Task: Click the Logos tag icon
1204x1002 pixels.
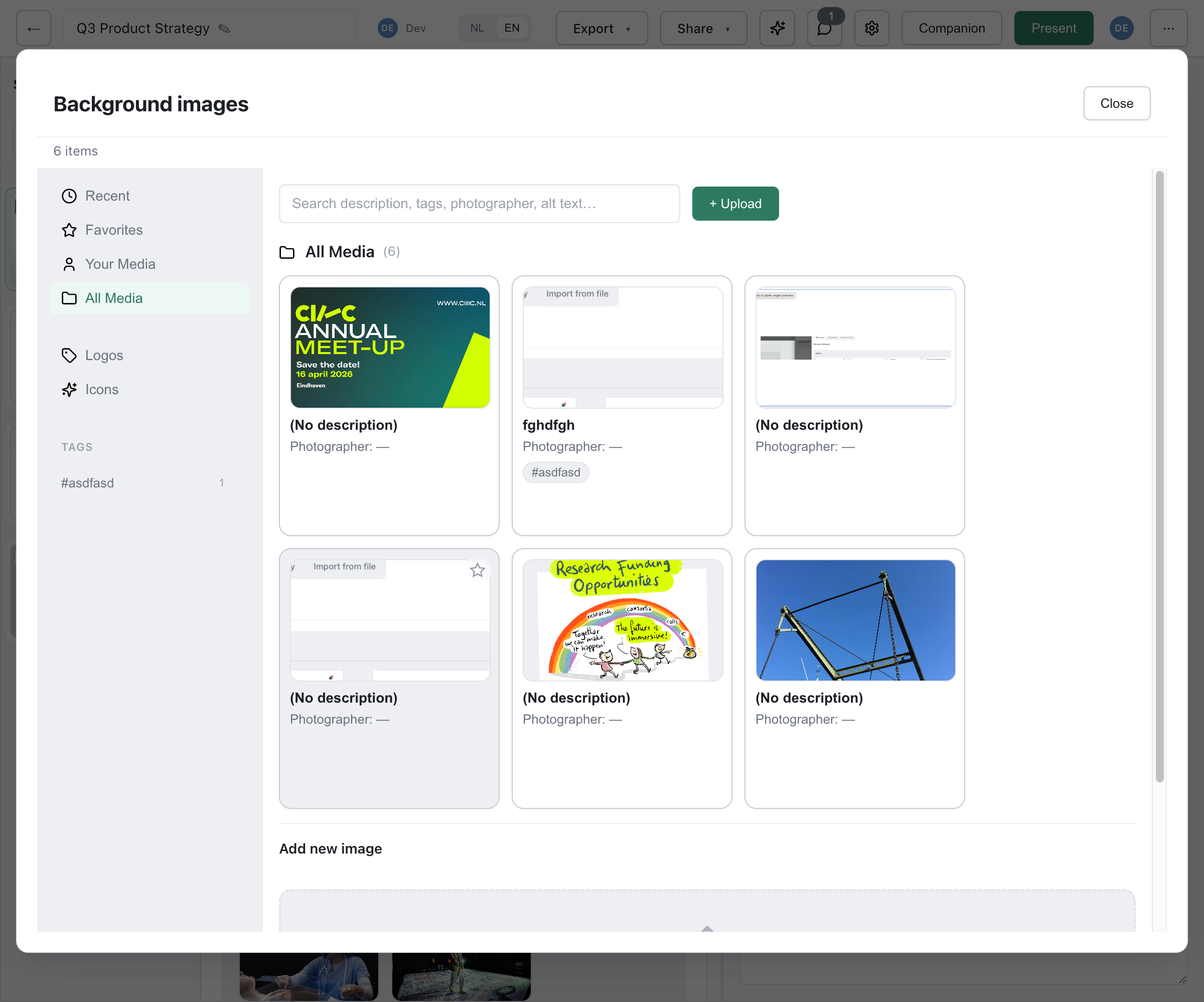Action: (x=69, y=356)
